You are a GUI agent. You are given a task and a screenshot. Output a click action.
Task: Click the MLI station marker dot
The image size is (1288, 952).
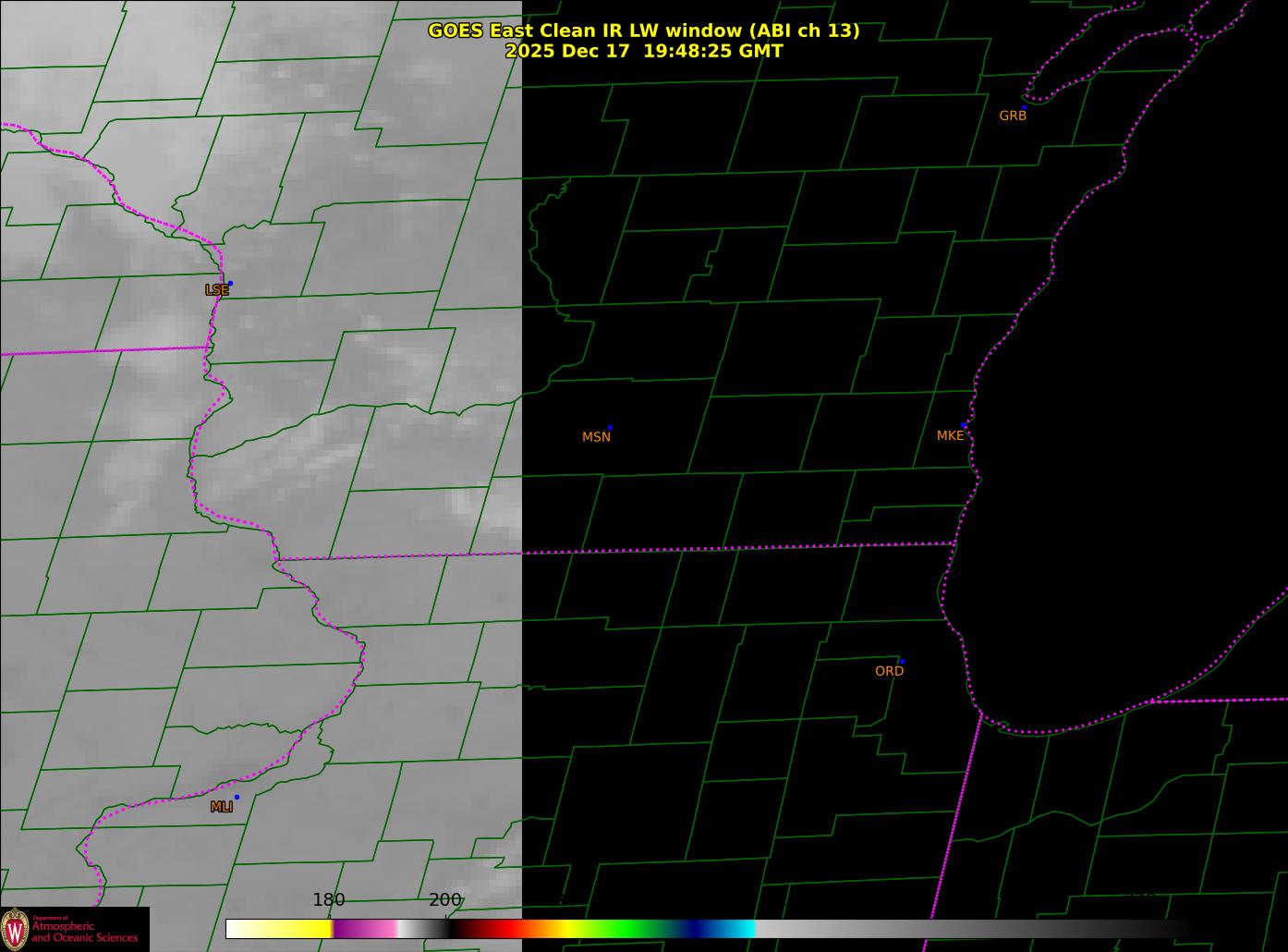(x=237, y=797)
